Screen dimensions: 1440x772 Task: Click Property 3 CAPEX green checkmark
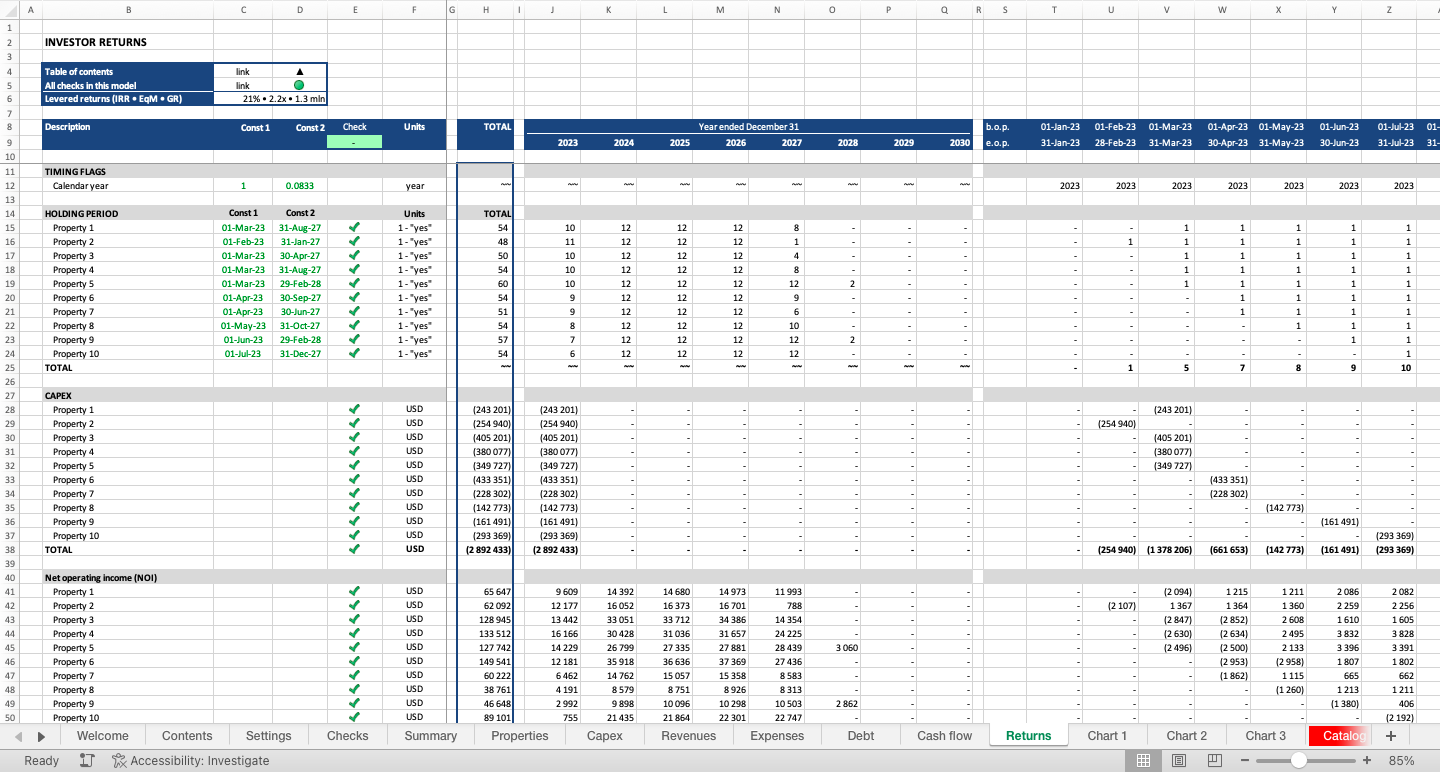coord(354,438)
